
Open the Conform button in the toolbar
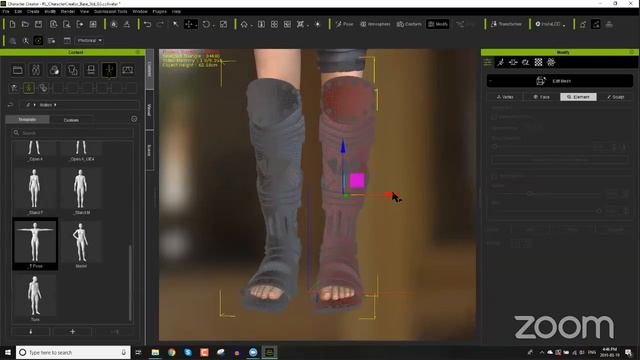[x=409, y=24]
